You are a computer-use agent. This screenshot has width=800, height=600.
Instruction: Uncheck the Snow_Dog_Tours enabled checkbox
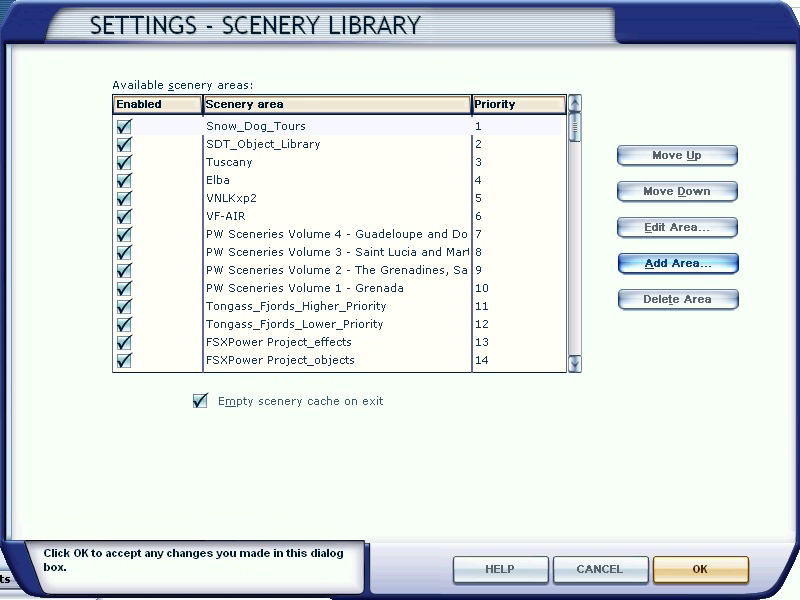[x=125, y=127]
